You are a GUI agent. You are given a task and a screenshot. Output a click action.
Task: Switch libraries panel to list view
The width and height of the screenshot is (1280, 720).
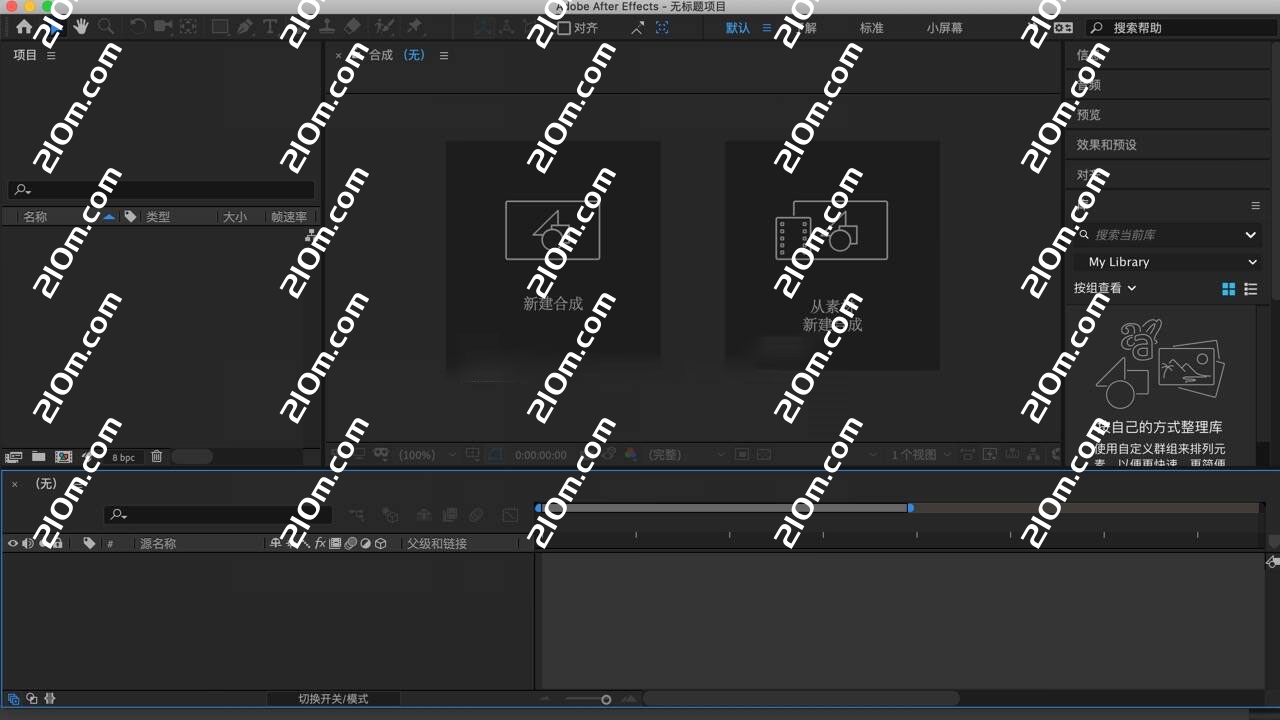[1251, 289]
